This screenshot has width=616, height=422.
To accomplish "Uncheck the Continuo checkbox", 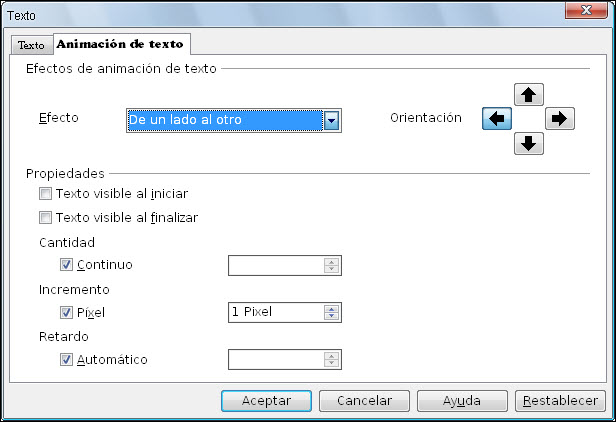I will [x=66, y=265].
